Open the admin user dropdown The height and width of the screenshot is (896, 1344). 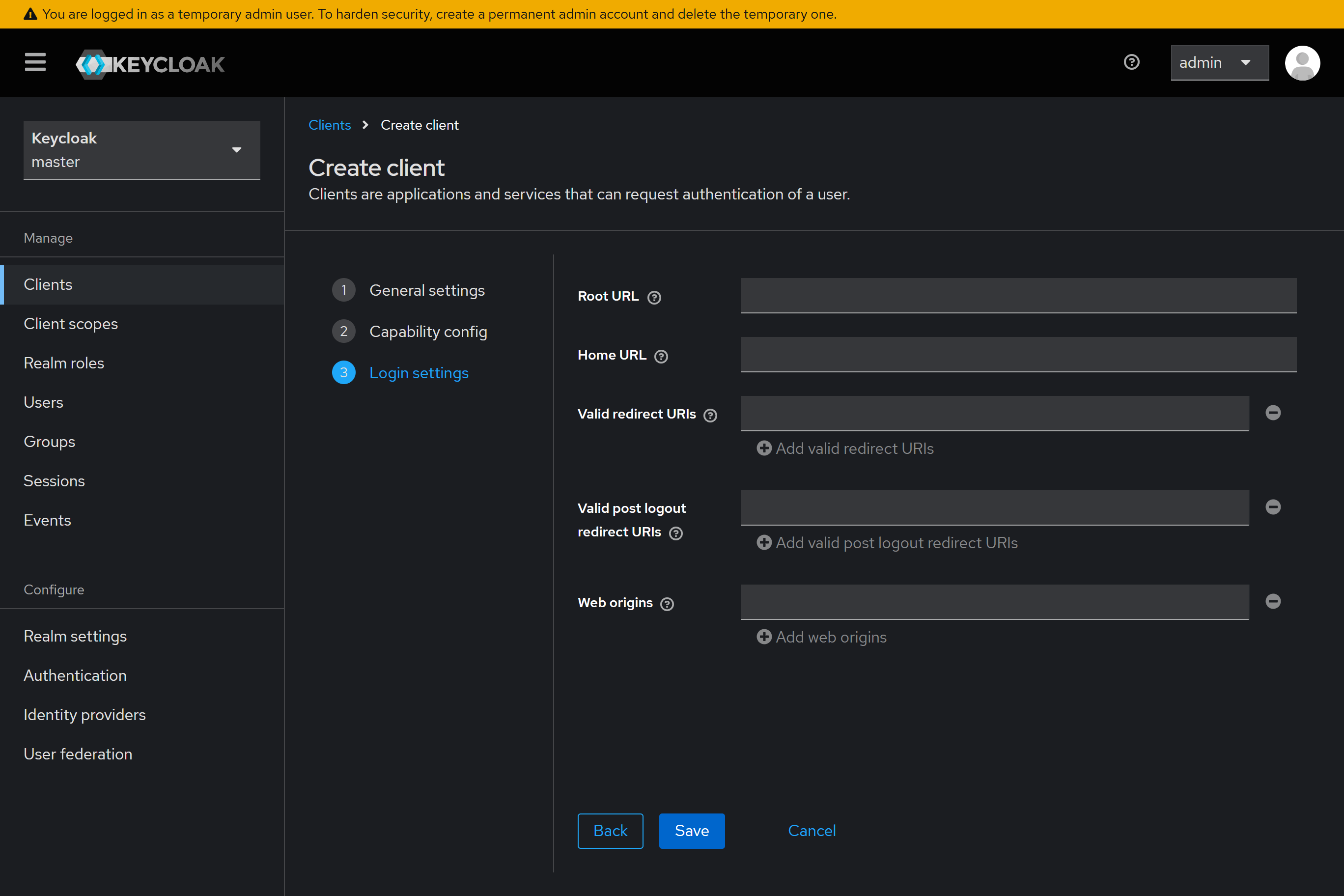pyautogui.click(x=1219, y=63)
